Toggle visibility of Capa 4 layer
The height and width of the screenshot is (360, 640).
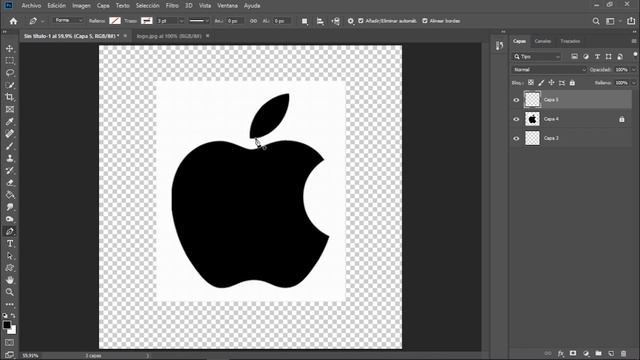pyautogui.click(x=516, y=119)
